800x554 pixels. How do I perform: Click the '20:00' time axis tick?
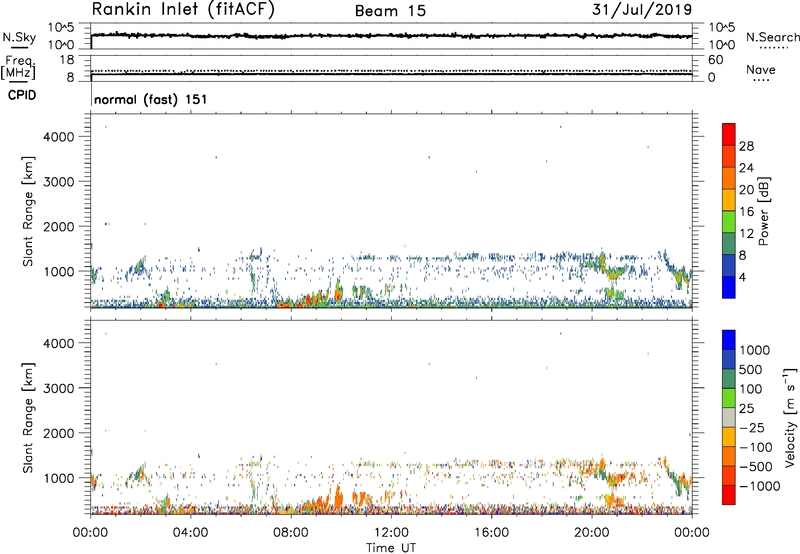click(x=591, y=533)
